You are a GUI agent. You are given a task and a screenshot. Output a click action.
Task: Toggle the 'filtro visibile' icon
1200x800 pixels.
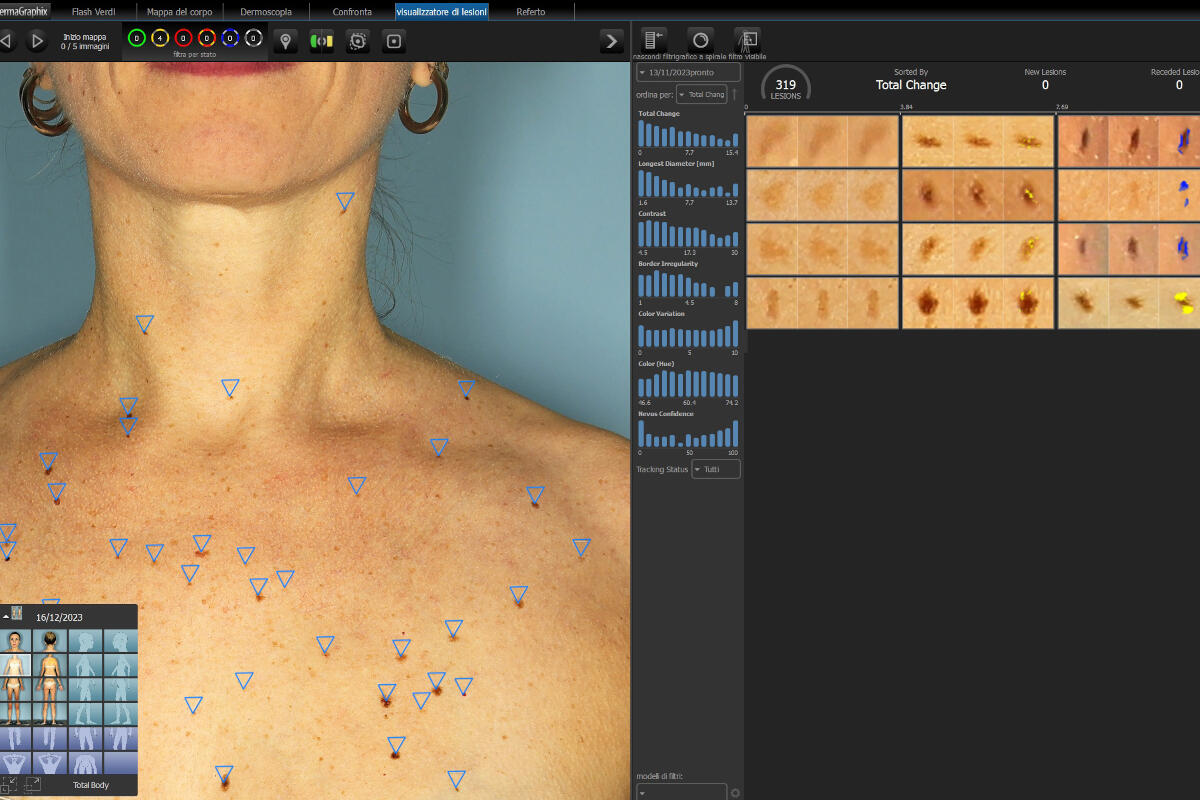pos(747,40)
